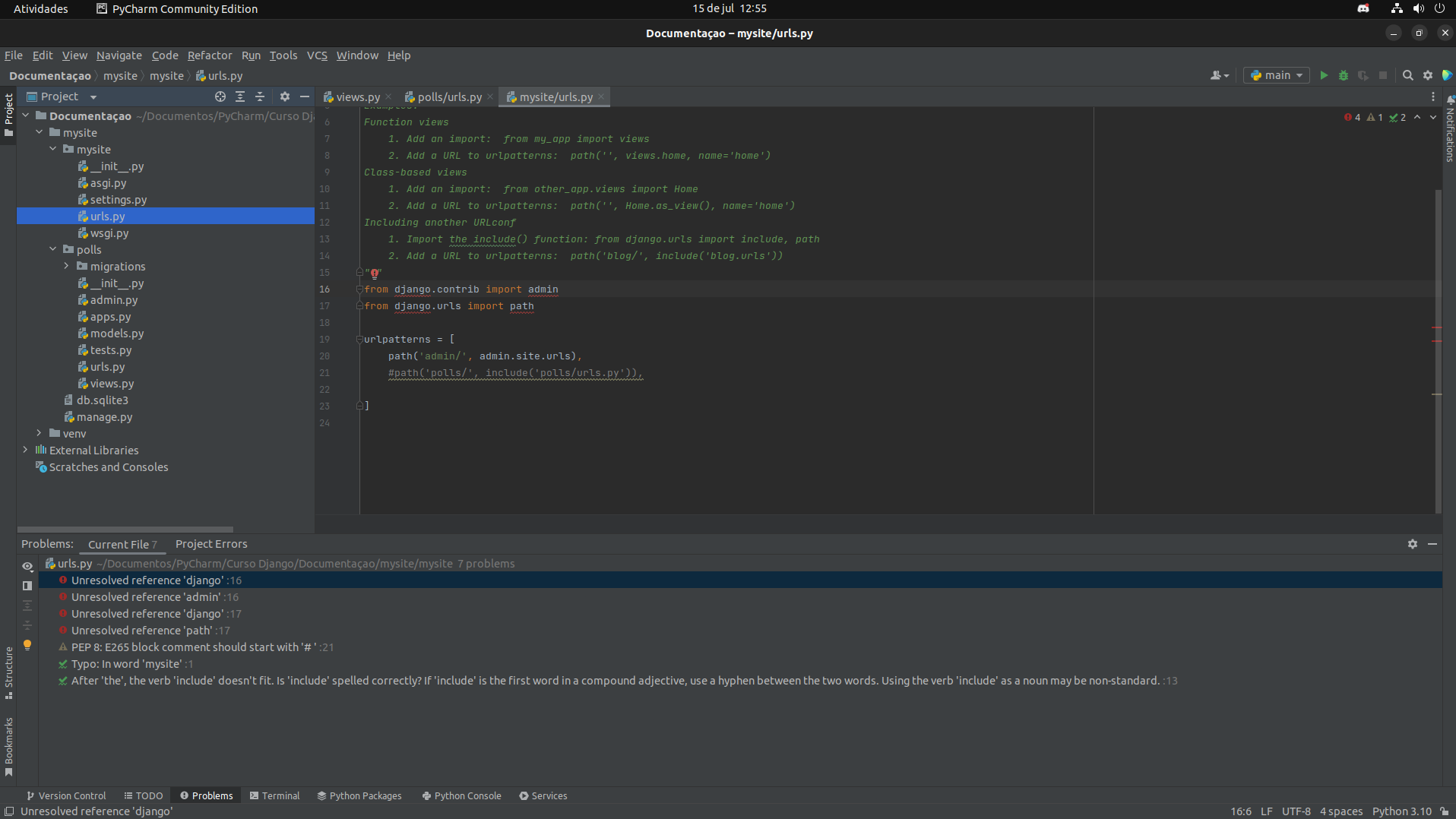The height and width of the screenshot is (819, 1456).
Task: Click the Project panel horizontal scrollbar
Action: (x=125, y=530)
